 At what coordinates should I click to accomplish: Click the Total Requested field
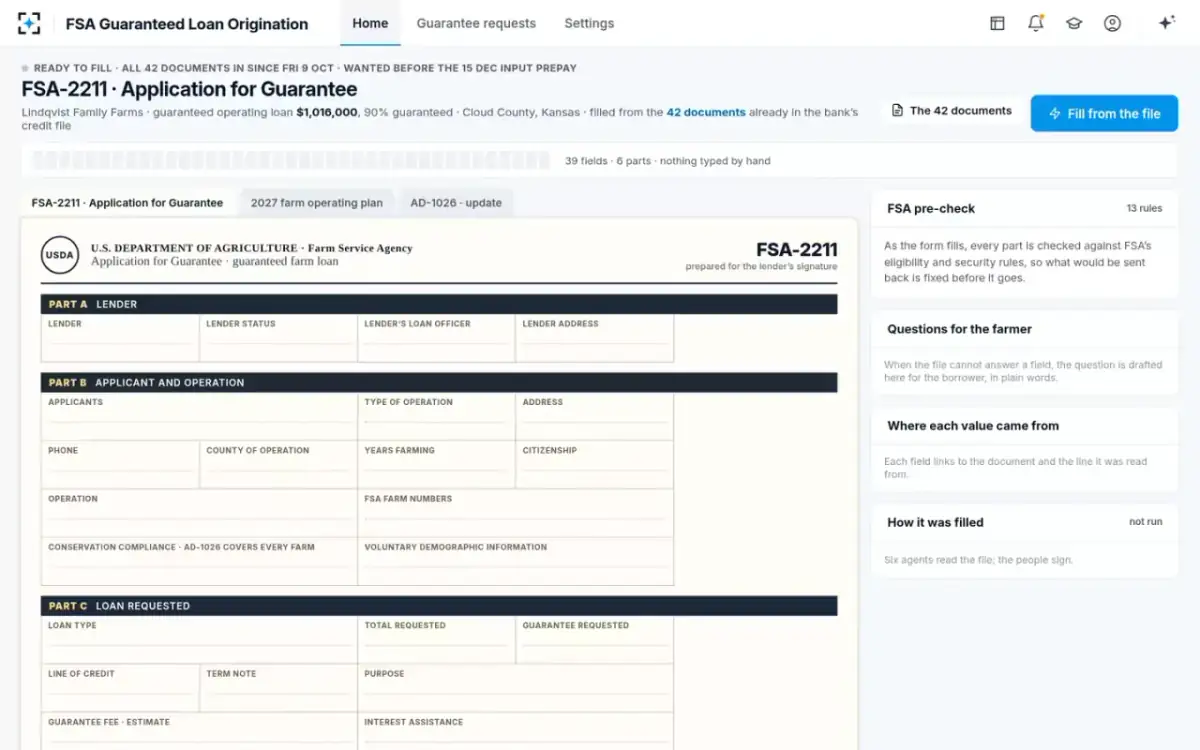point(436,640)
